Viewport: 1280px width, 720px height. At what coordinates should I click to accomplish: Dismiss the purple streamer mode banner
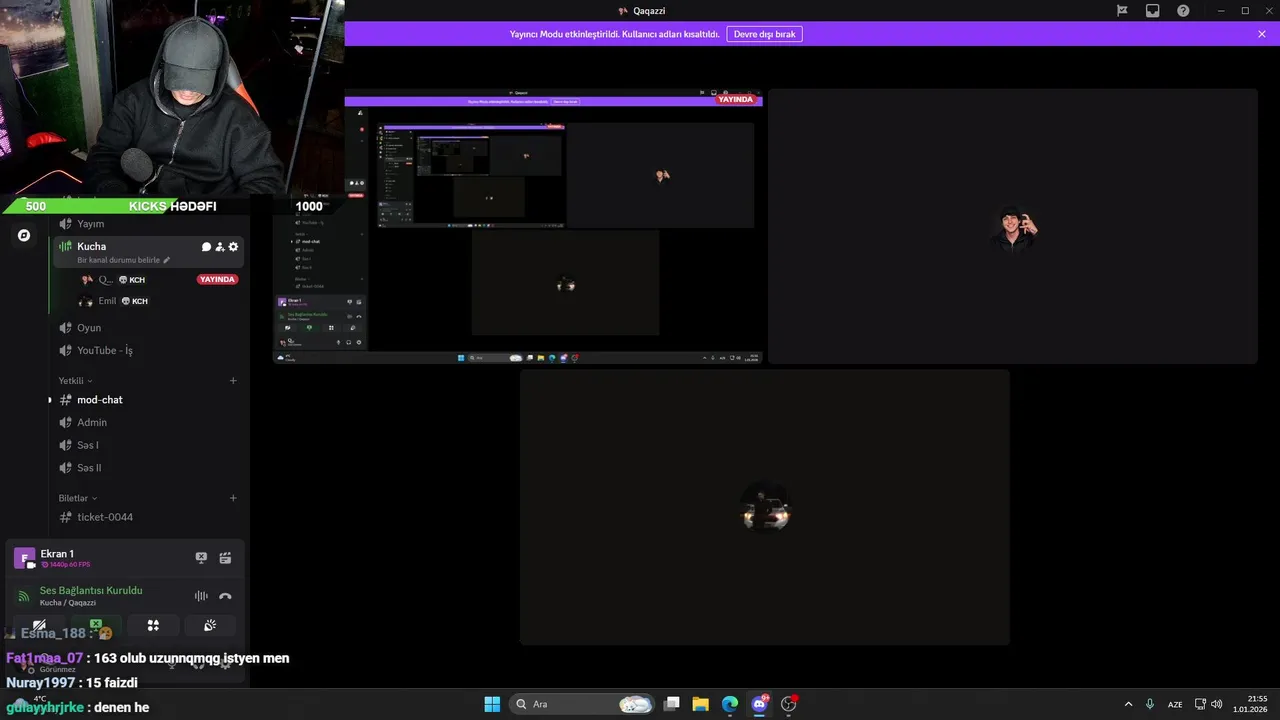(x=1262, y=34)
